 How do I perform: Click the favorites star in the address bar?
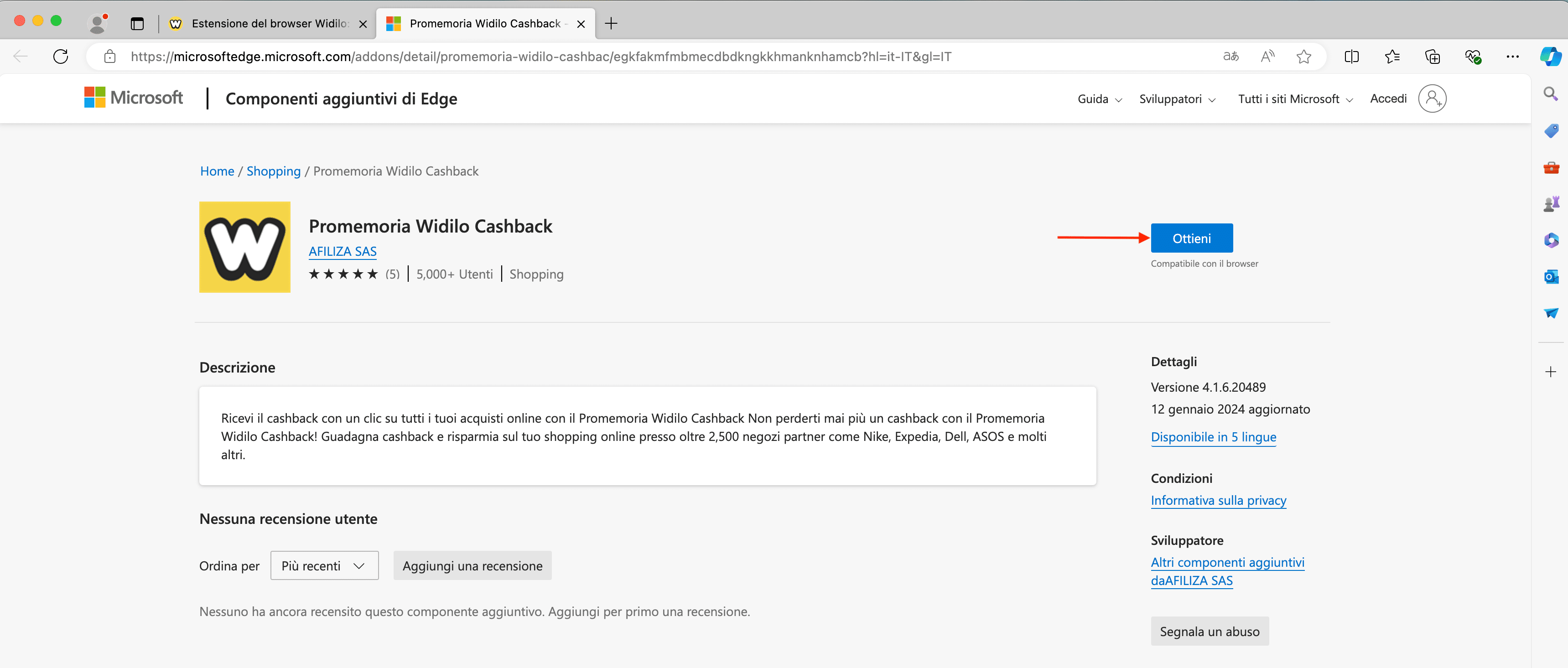pos(1303,57)
